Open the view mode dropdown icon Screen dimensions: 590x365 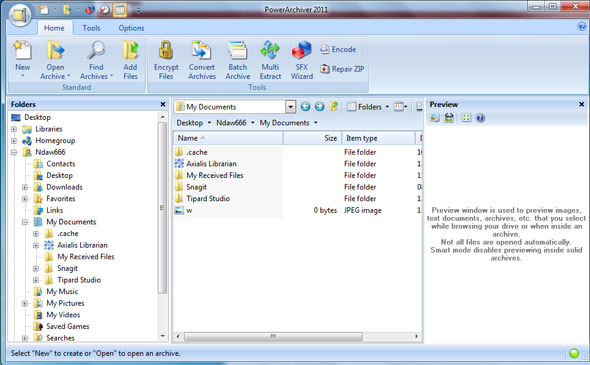pos(400,107)
